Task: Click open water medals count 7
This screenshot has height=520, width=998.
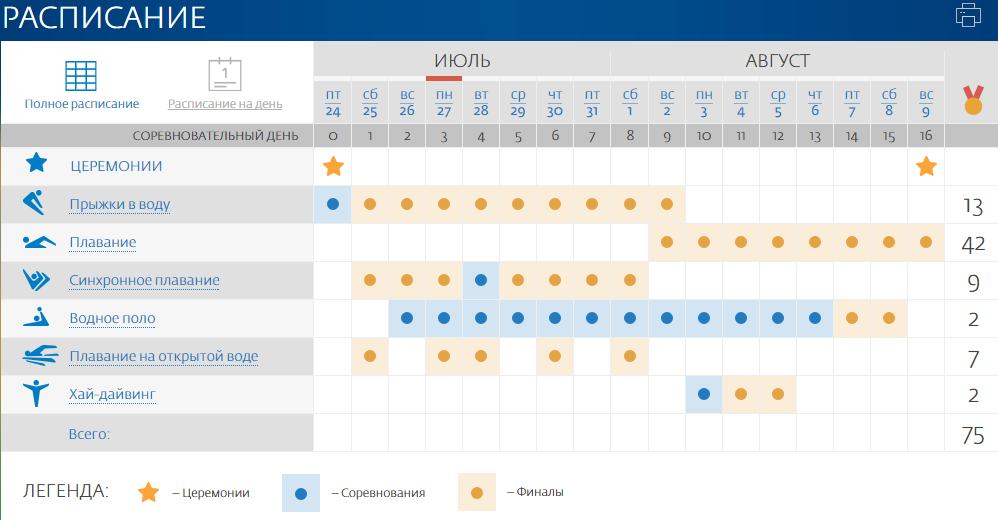Action: pos(973,360)
